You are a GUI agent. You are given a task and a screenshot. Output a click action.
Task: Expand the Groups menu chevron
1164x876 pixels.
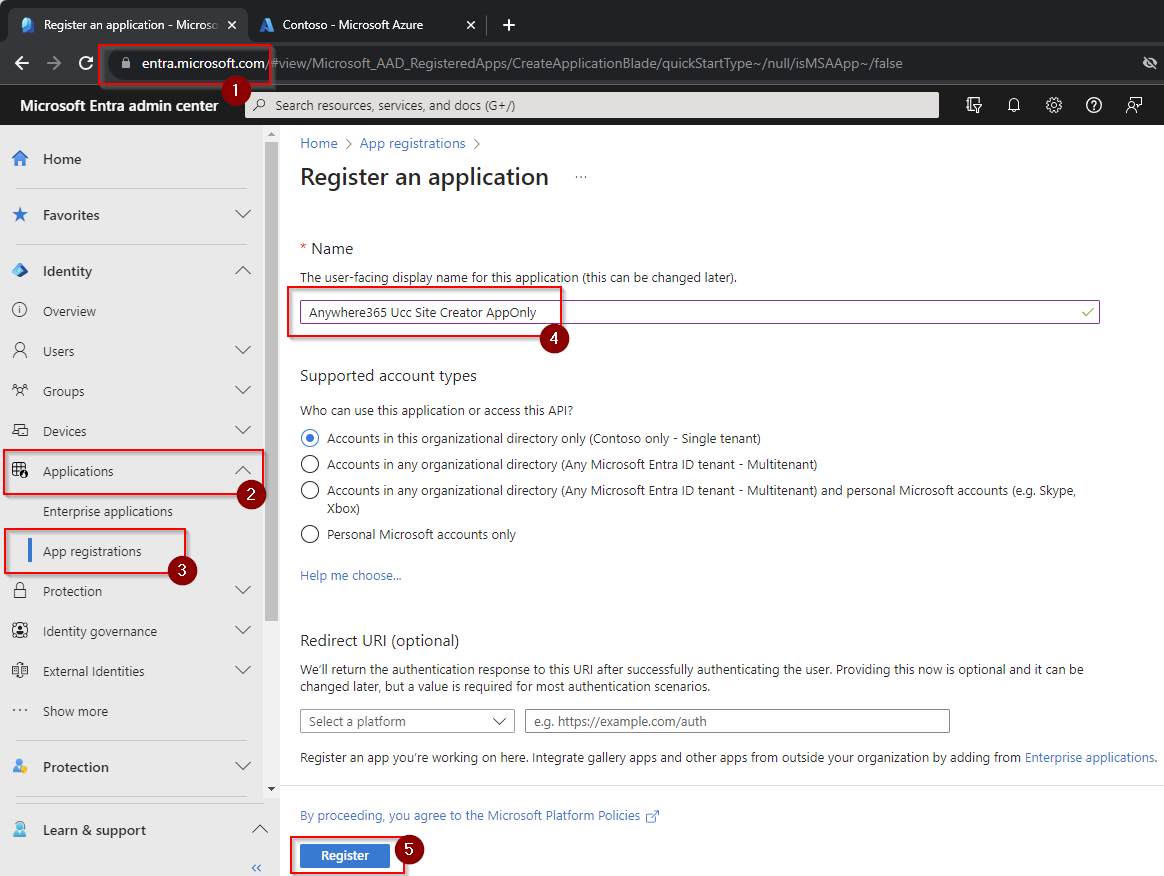click(x=243, y=390)
